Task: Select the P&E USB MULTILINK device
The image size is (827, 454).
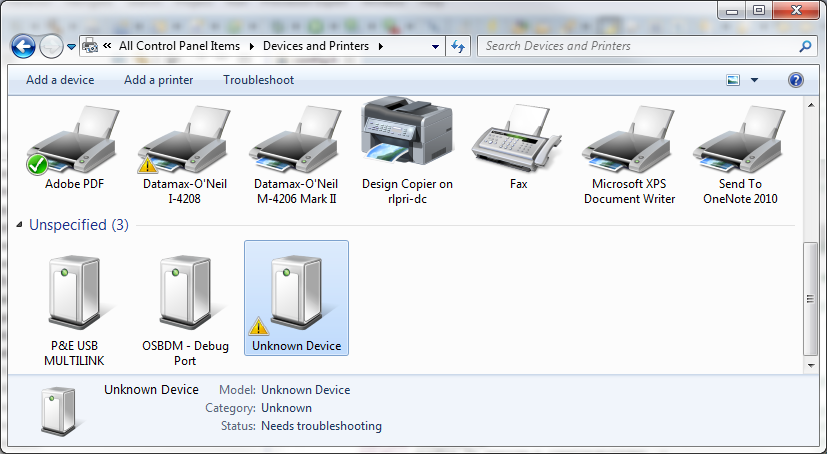Action: (x=74, y=293)
